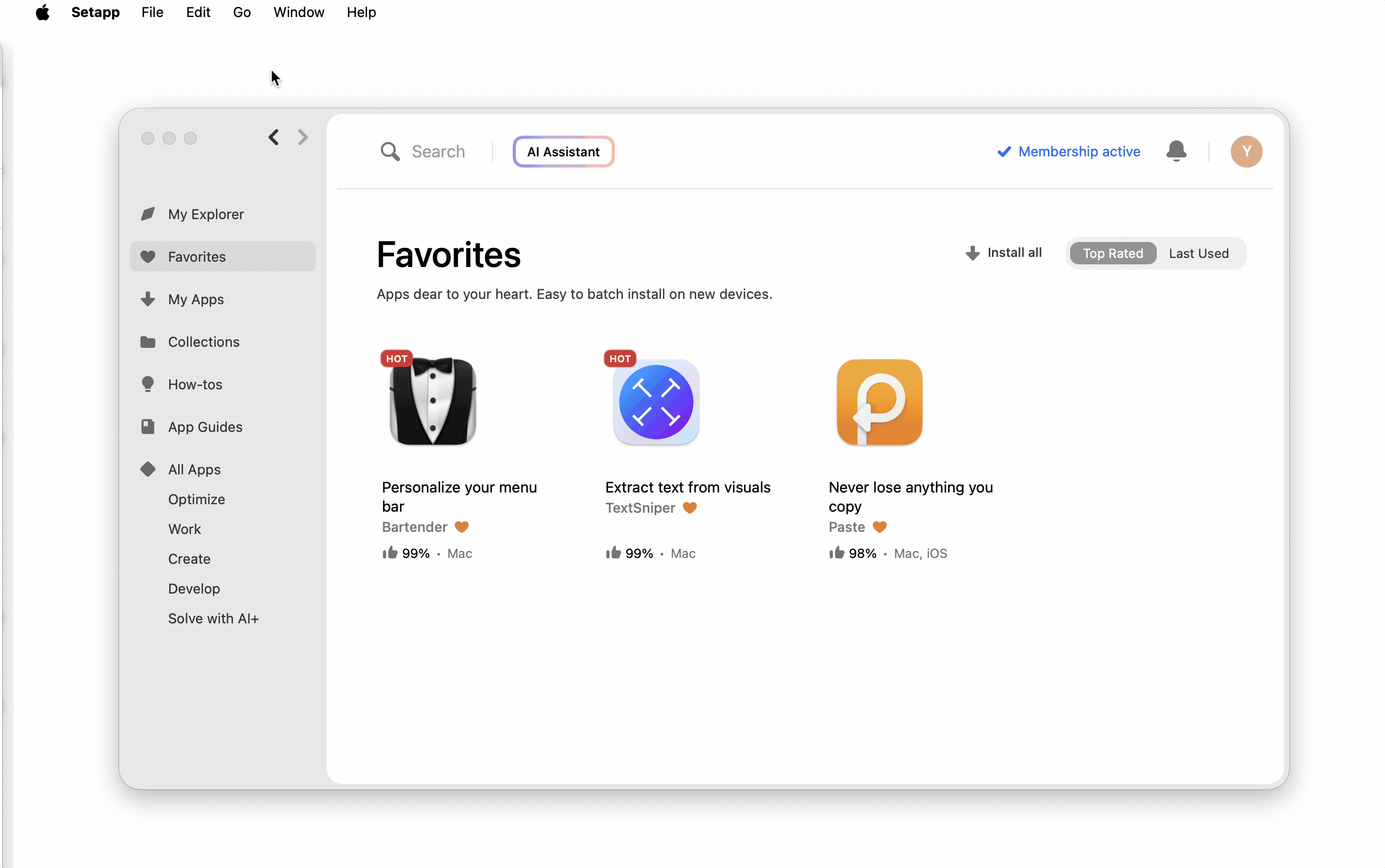
Task: Open Solve with AI+ category
Action: [213, 618]
